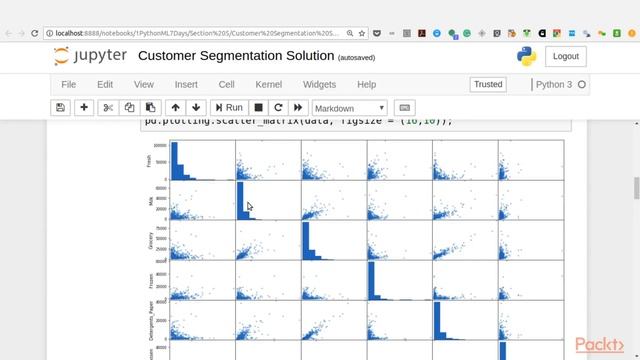Open the View menu
The image size is (640, 360).
[x=144, y=84]
